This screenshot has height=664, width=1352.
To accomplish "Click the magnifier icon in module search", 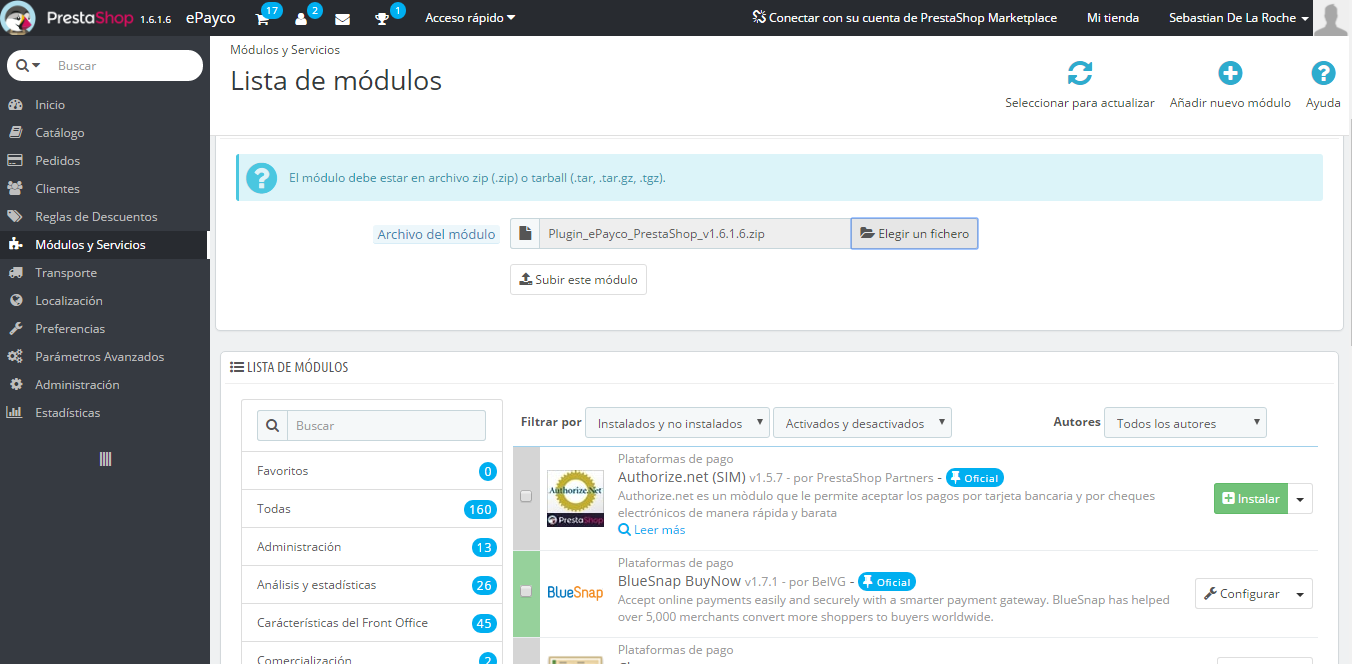I will (x=272, y=426).
